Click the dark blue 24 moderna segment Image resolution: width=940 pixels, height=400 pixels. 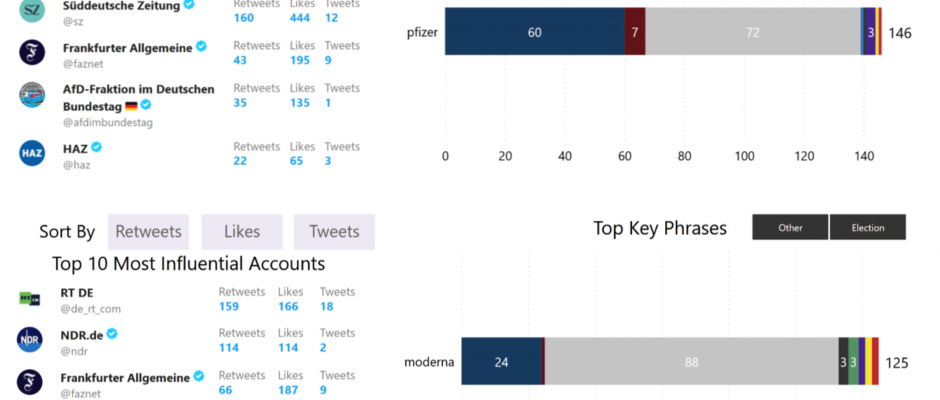coord(502,361)
